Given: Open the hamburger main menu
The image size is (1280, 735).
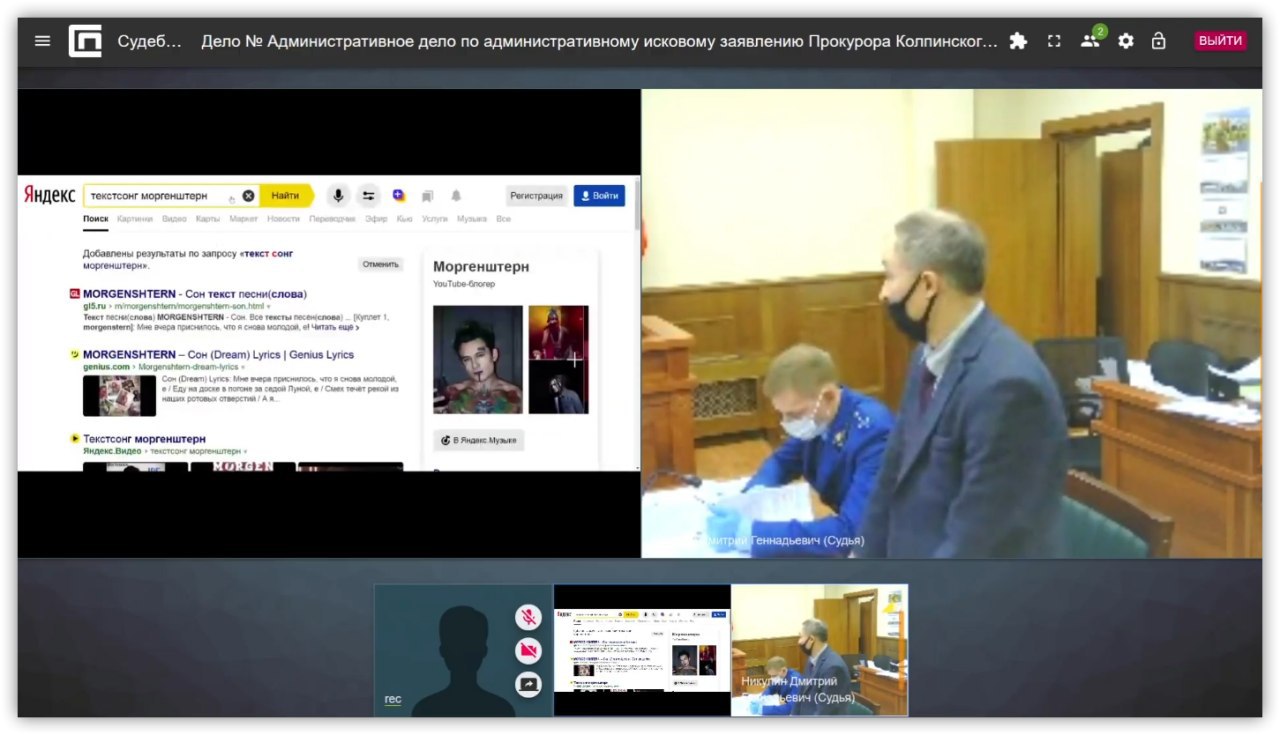Looking at the screenshot, I should pyautogui.click(x=42, y=41).
